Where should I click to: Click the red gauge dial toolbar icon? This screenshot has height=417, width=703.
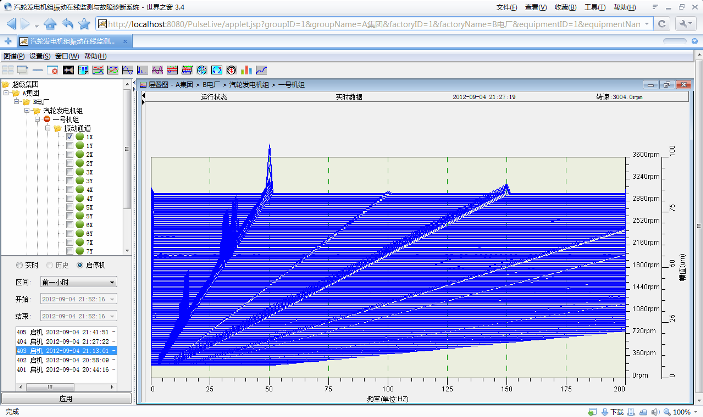point(231,70)
